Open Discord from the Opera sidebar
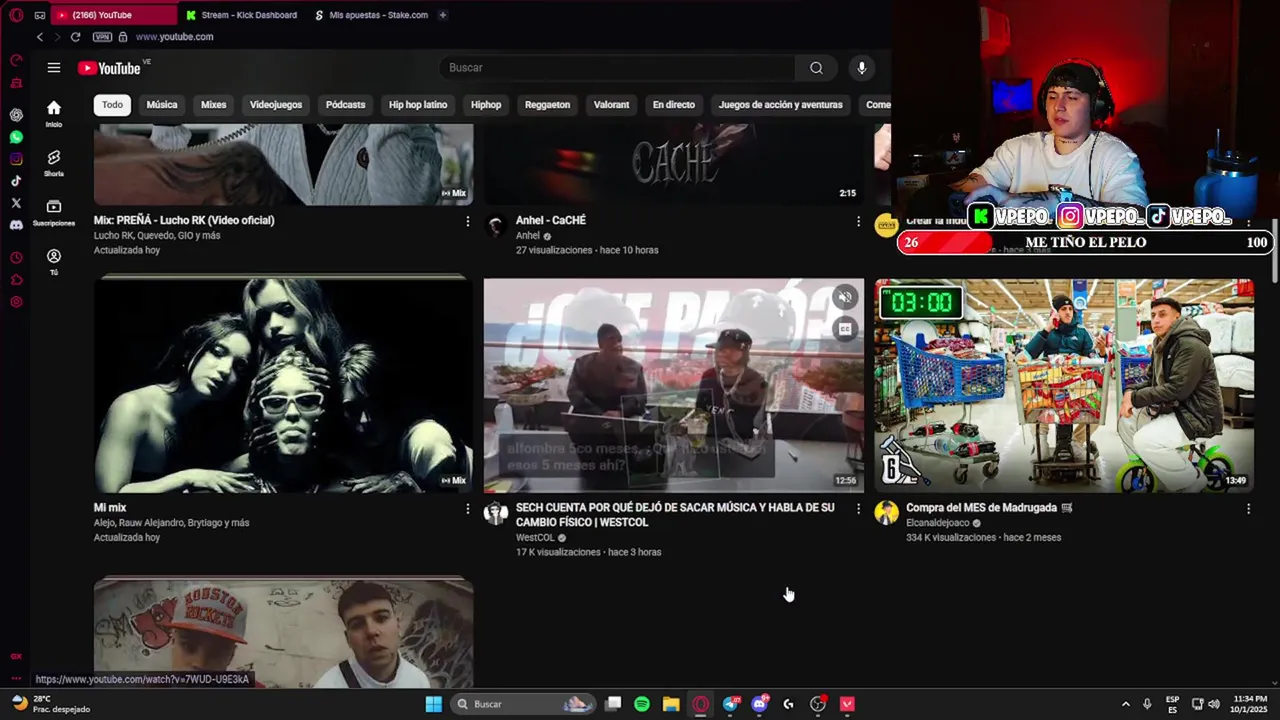 pyautogui.click(x=16, y=225)
